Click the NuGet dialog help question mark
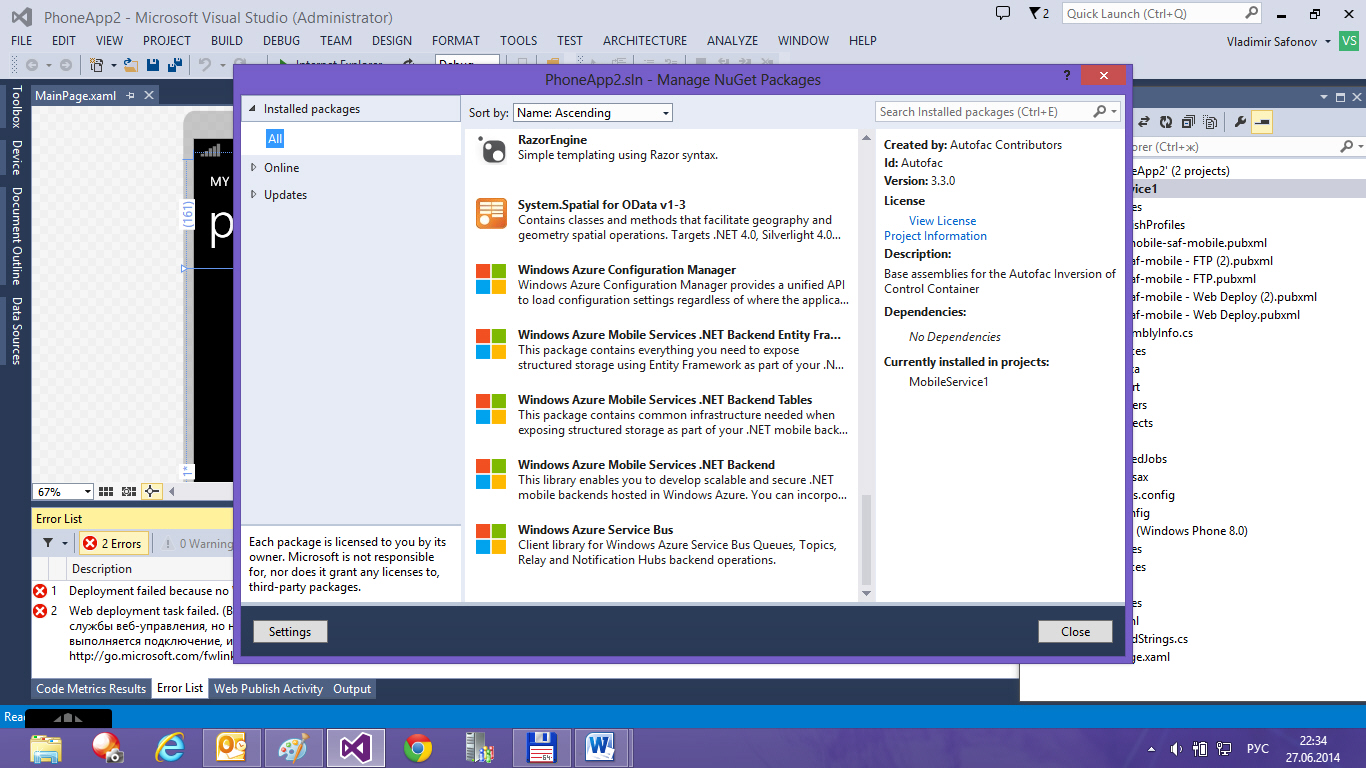1366x768 pixels. click(1067, 76)
